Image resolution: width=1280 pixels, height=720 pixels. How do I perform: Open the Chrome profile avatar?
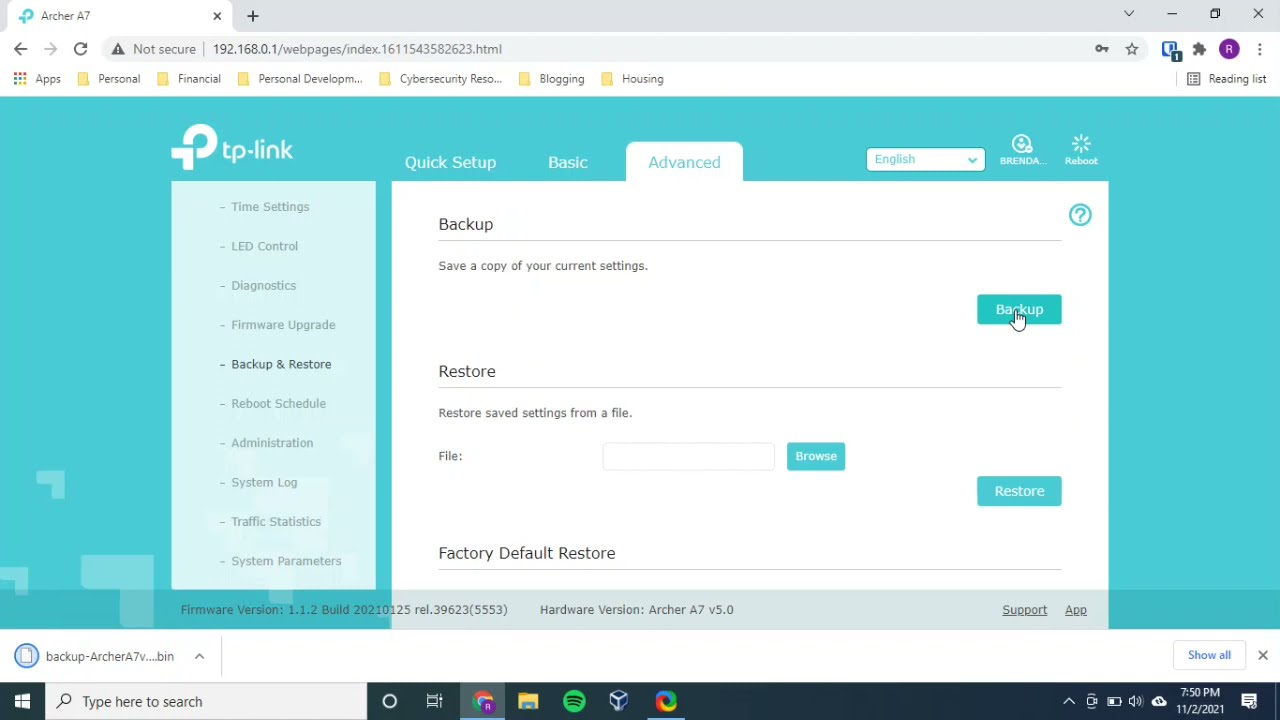1229,49
